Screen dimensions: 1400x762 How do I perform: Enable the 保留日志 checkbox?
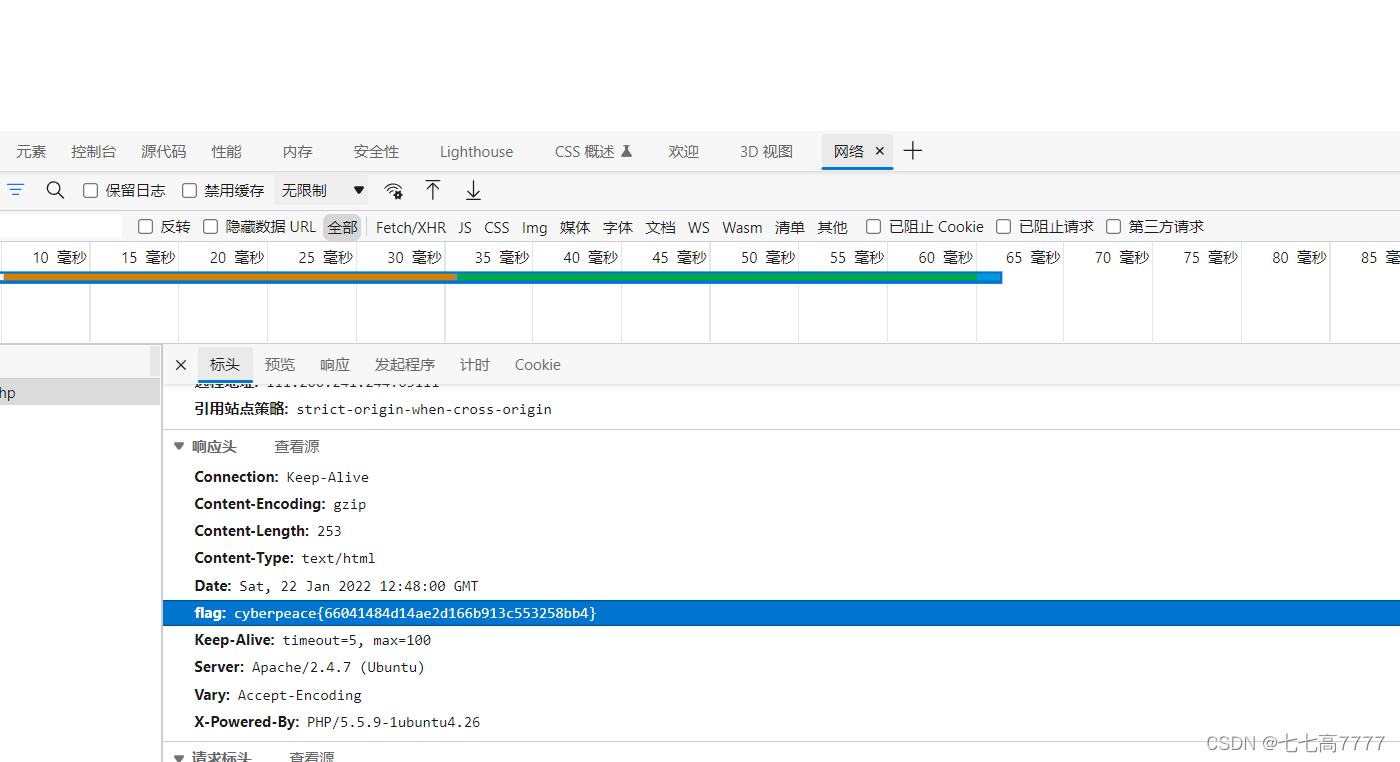(x=90, y=190)
